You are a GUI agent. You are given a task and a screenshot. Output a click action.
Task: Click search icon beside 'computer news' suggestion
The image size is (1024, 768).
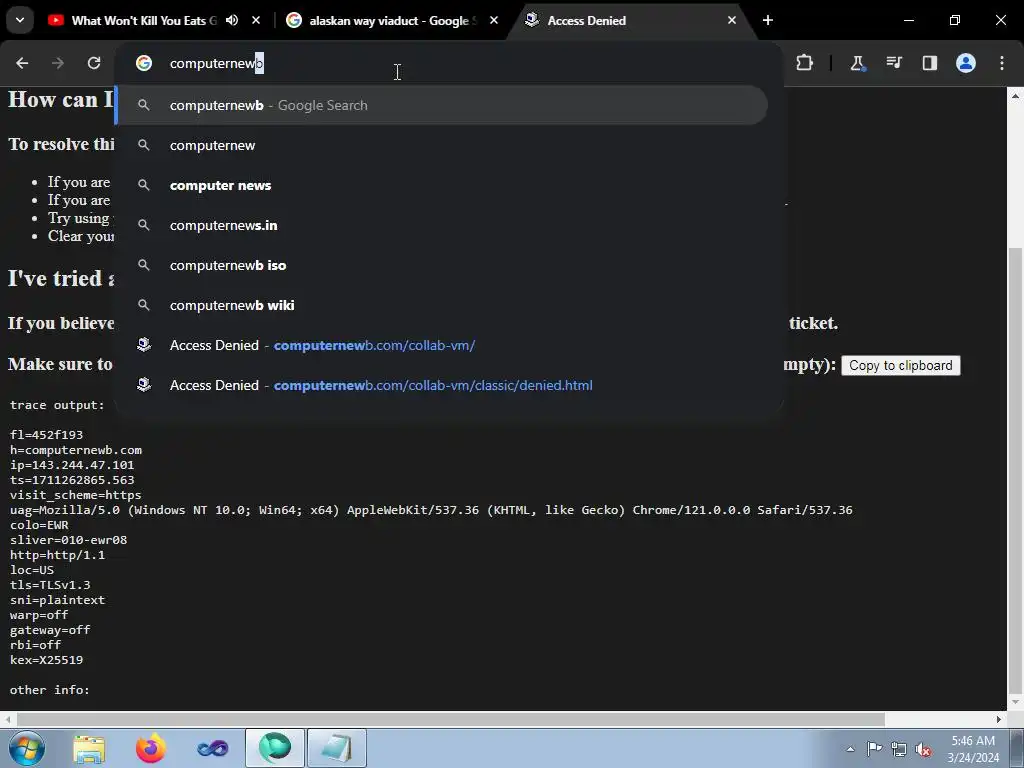(144, 185)
